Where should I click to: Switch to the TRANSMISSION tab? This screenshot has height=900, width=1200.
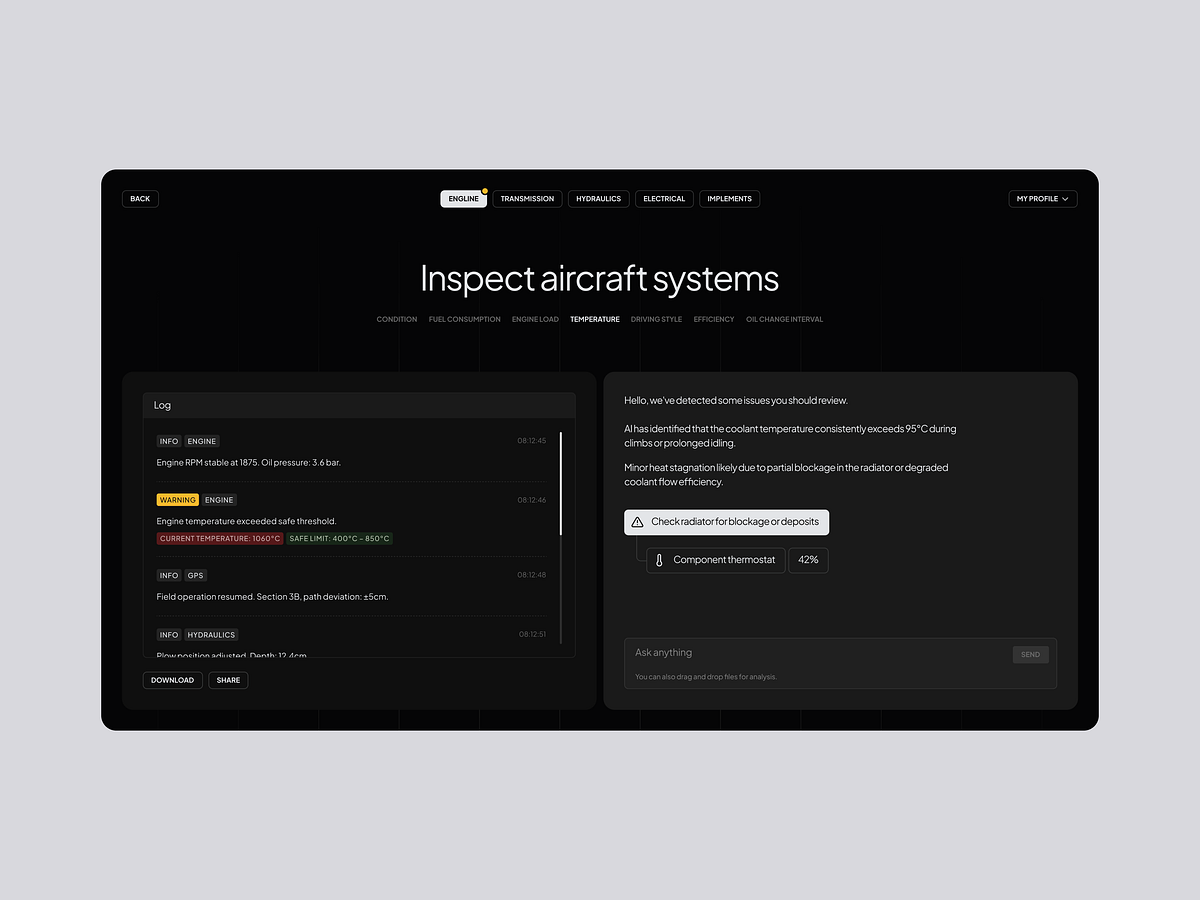[527, 198]
